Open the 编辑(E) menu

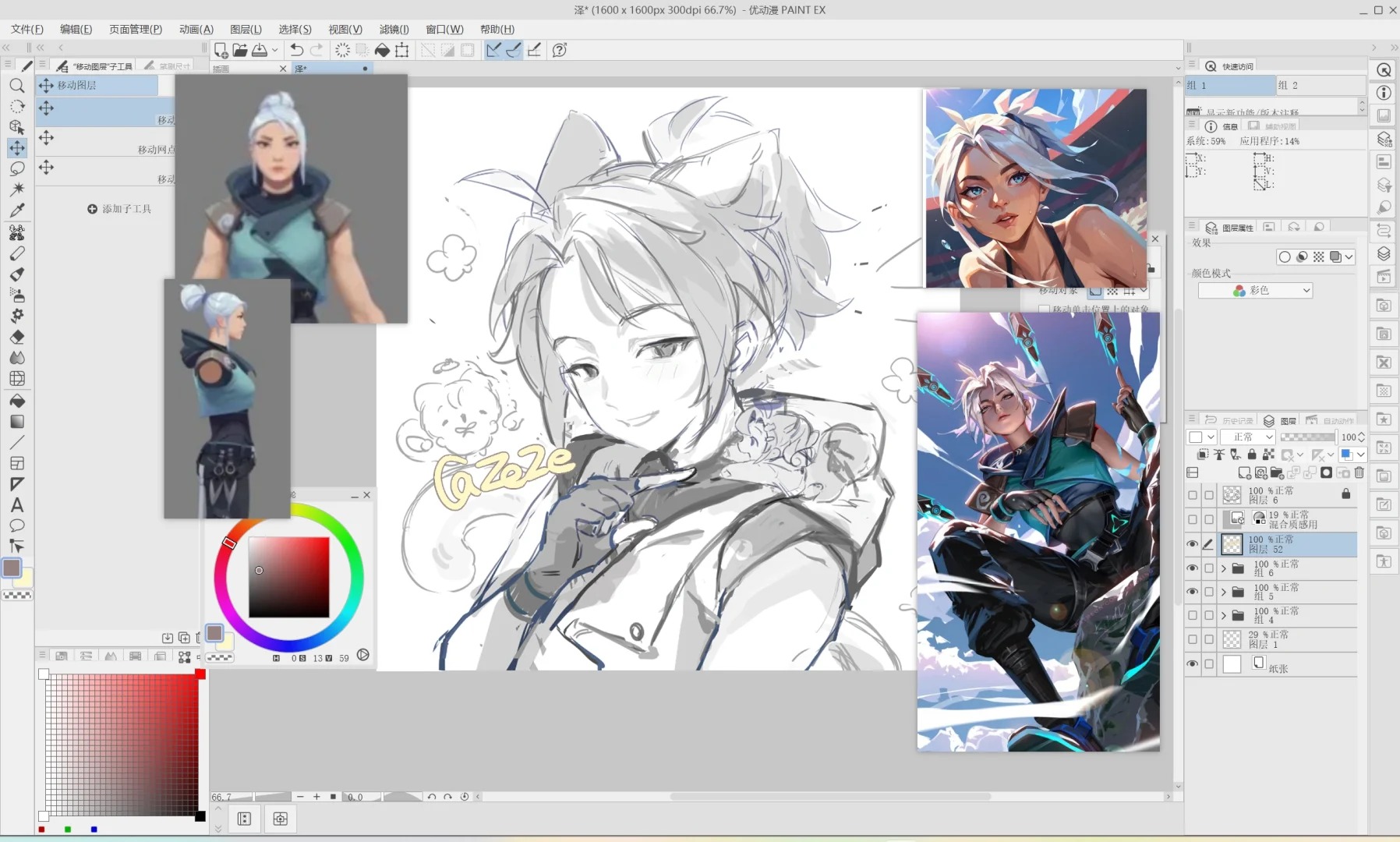76,29
